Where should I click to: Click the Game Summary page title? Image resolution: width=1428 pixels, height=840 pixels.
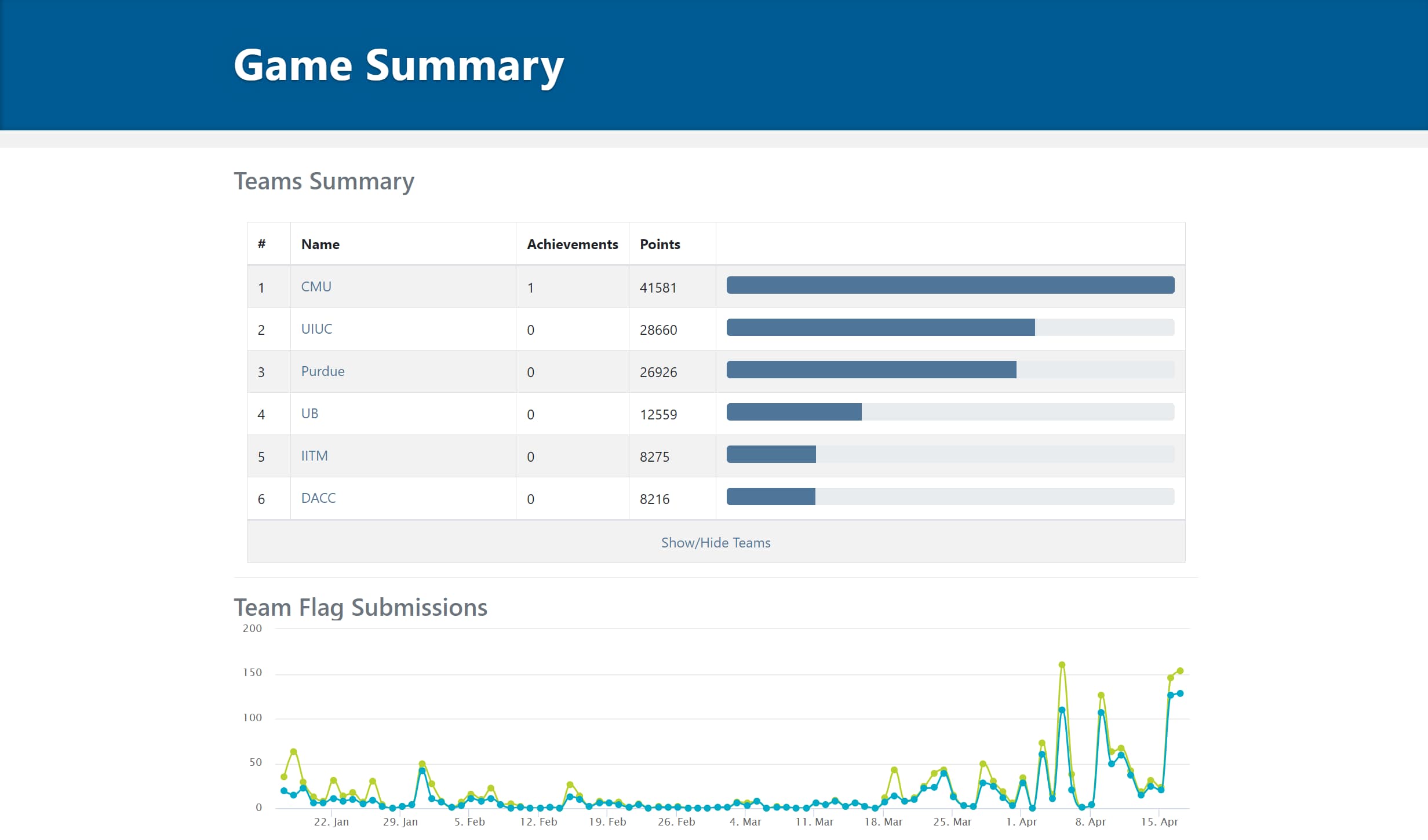pyautogui.click(x=398, y=65)
